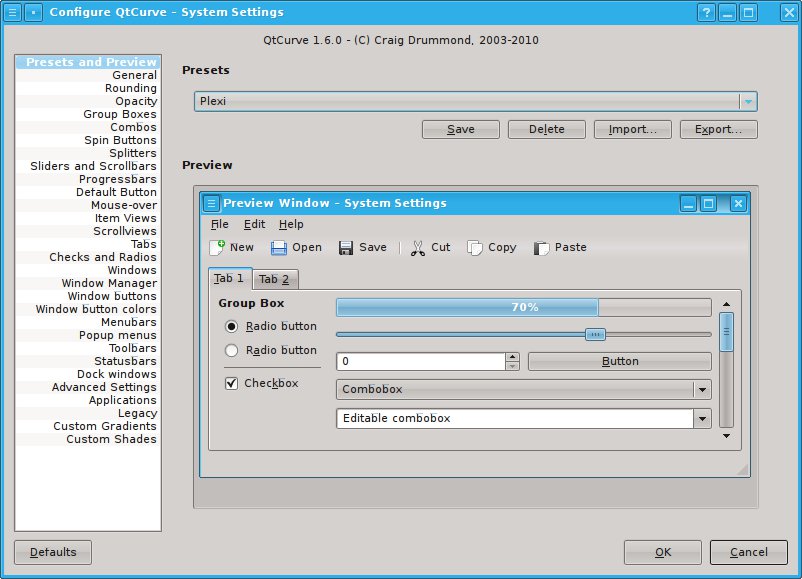Image resolution: width=802 pixels, height=579 pixels.
Task: Open the Help menu in preview window
Action: pyautogui.click(x=291, y=225)
